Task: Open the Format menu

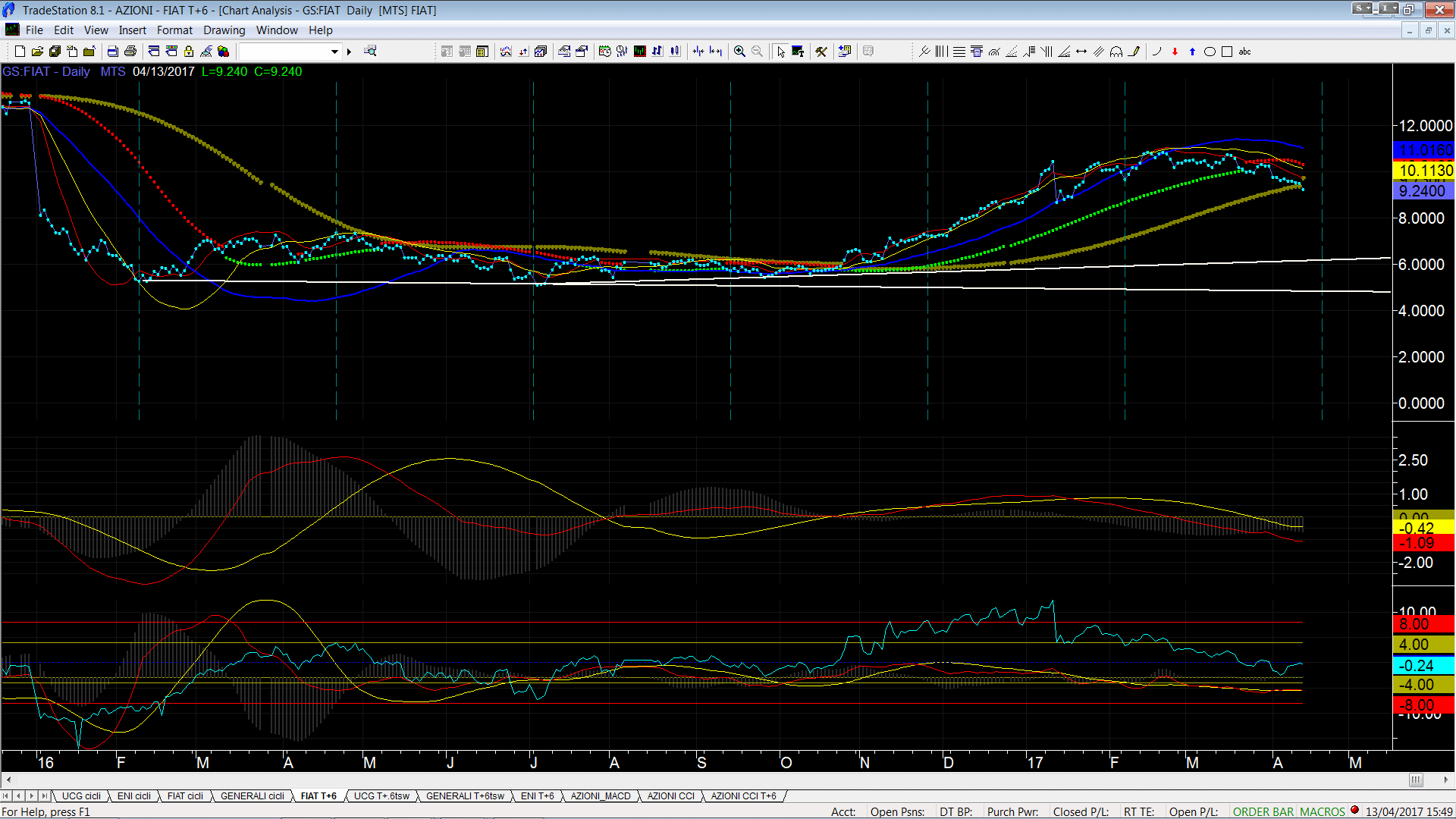Action: pos(174,30)
